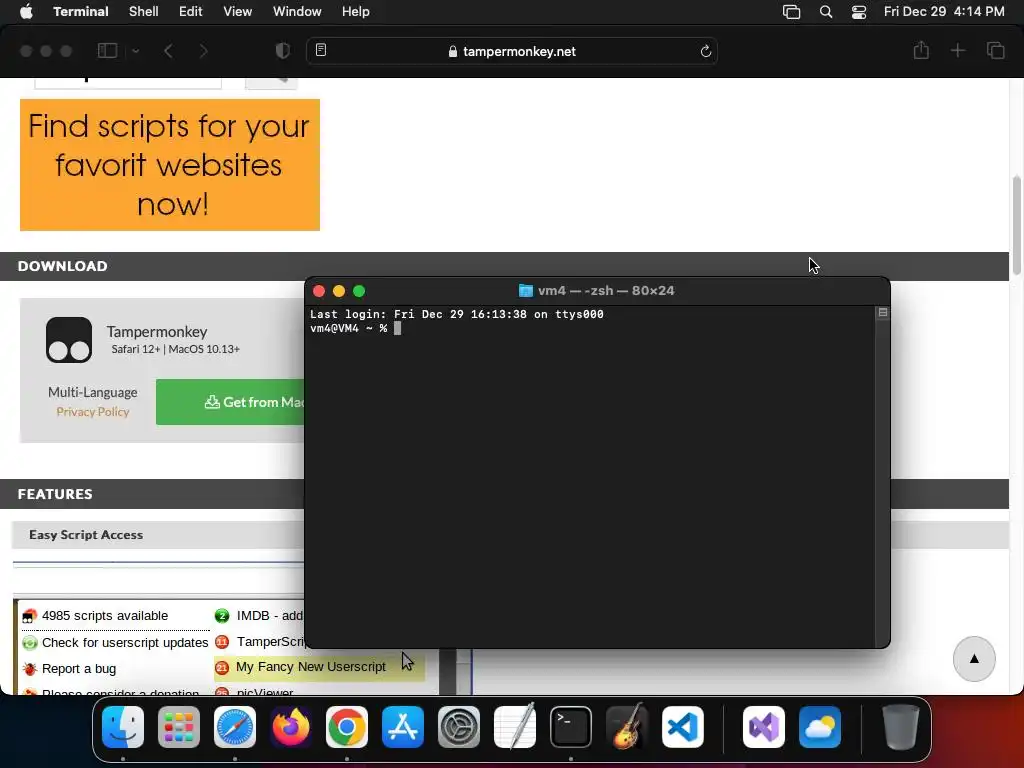Screen dimensions: 1024x768
Task: Click My Fancy New Userscript entry
Action: point(311,667)
